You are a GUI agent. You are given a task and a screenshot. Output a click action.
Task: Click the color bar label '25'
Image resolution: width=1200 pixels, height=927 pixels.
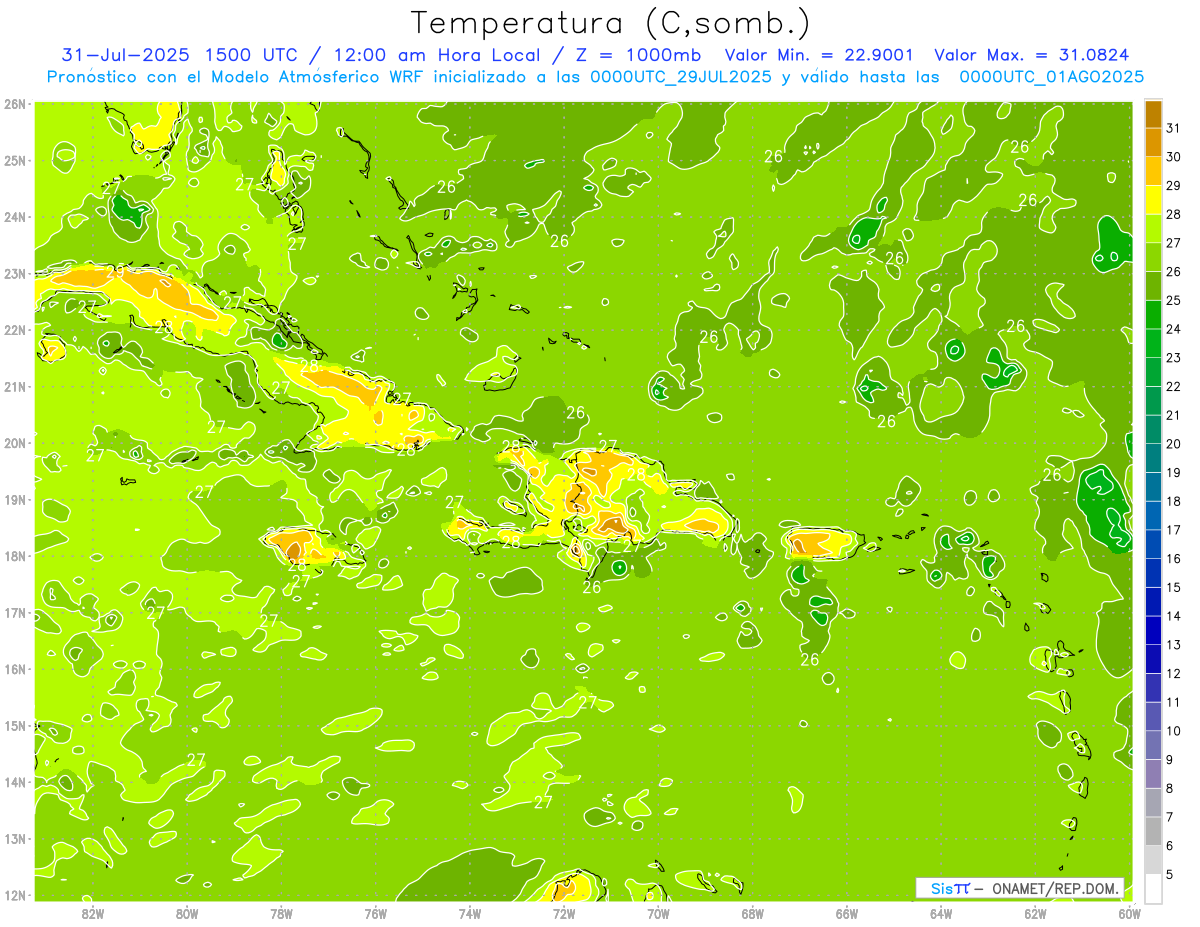point(1173,300)
